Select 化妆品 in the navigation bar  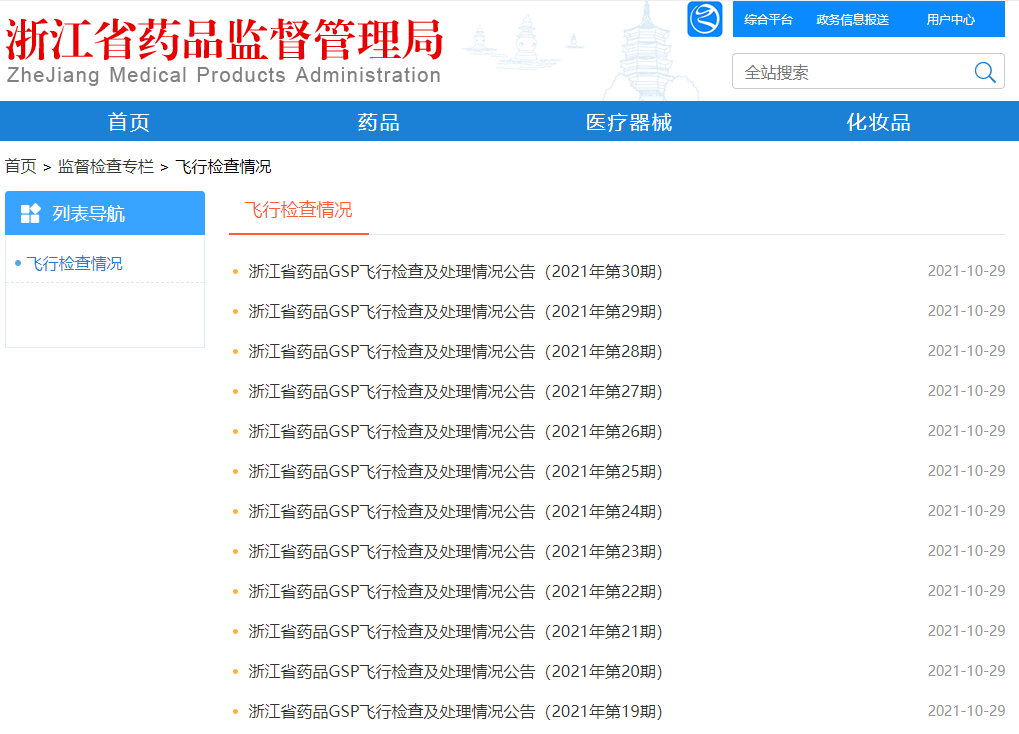878,122
